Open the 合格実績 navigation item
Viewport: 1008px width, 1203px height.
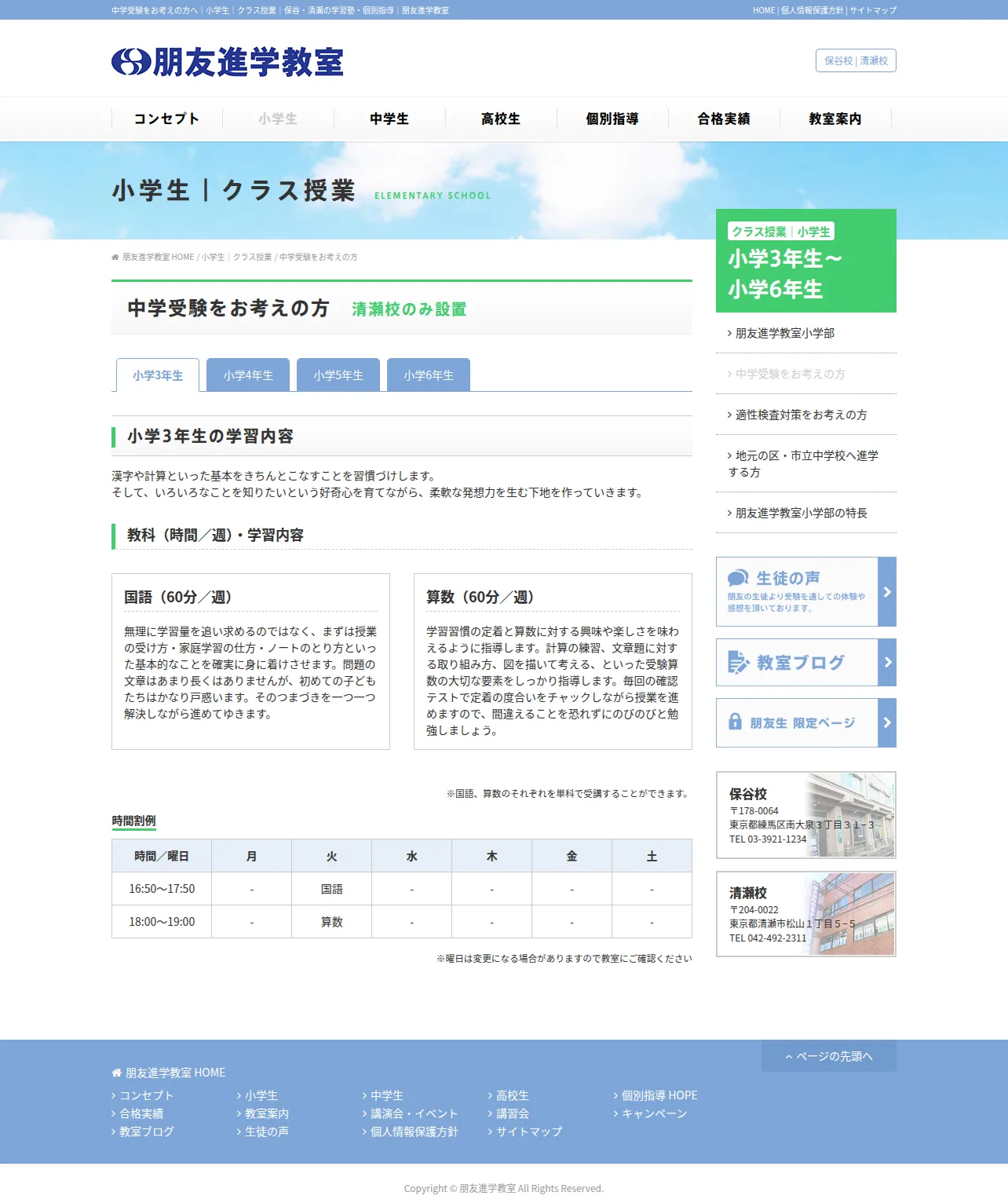point(724,119)
